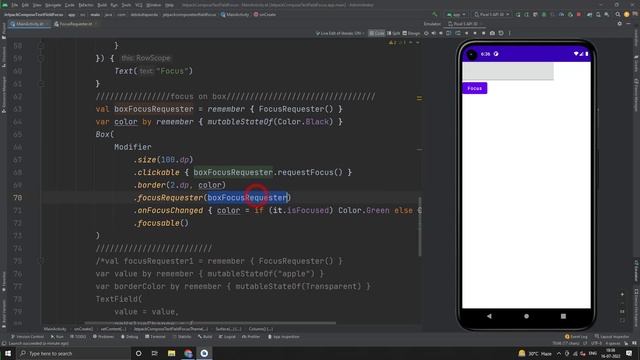640x360 pixels.
Task: Open the Logcat tool window
Action: point(227,337)
